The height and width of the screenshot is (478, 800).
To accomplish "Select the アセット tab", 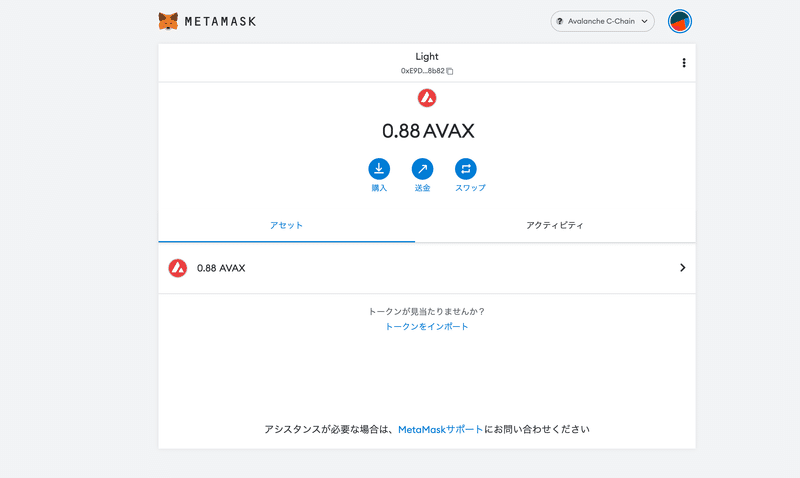I will [x=286, y=225].
